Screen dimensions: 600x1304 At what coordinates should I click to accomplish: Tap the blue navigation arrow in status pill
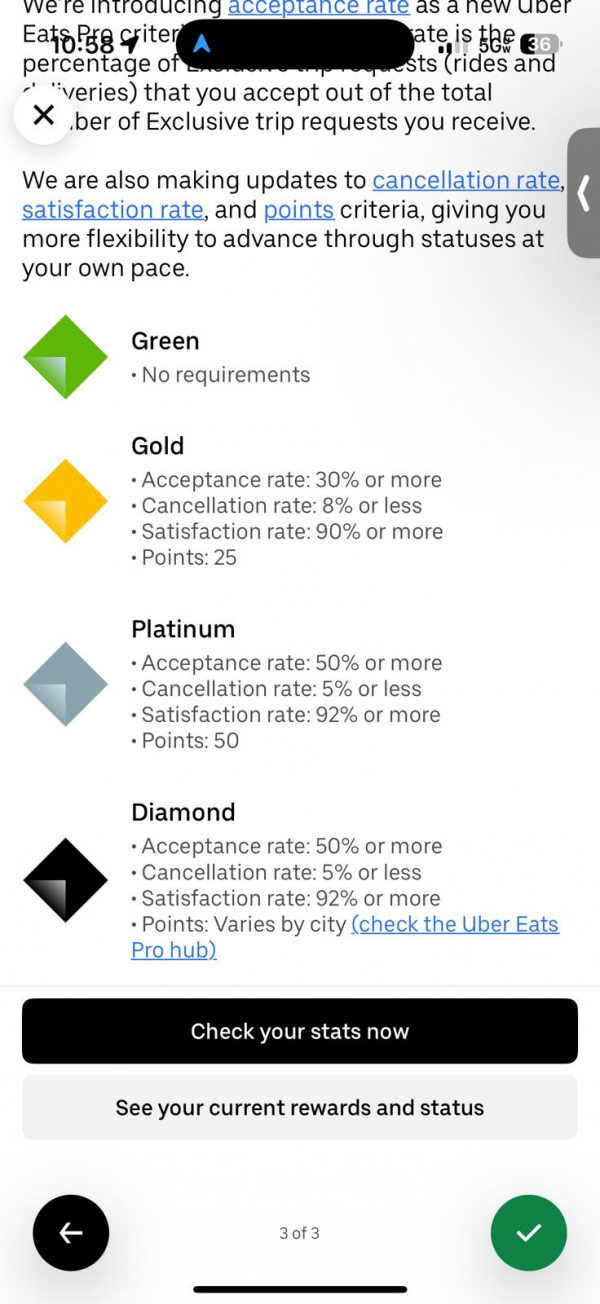pyautogui.click(x=201, y=44)
